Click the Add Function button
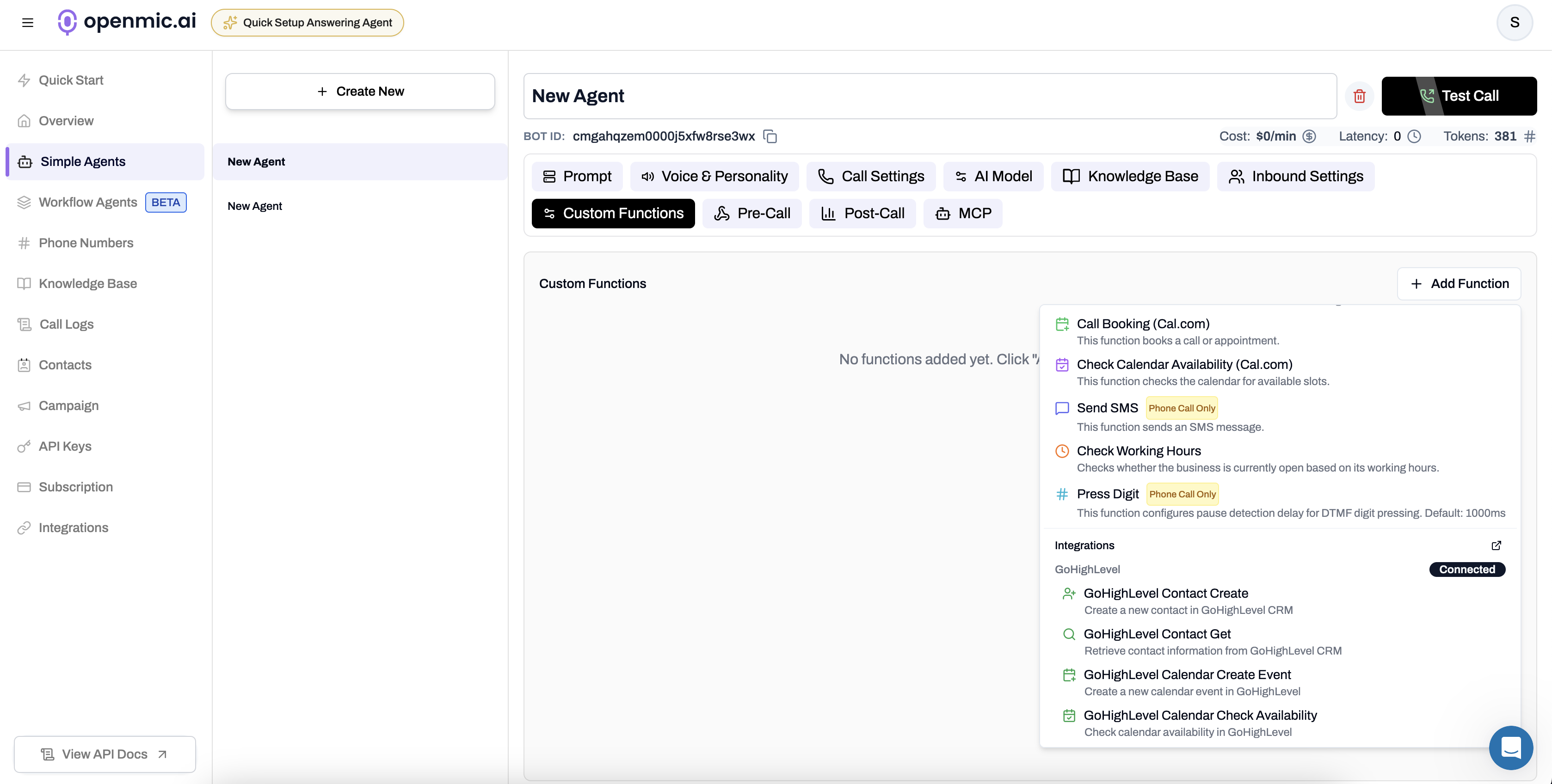This screenshot has height=784, width=1552. tap(1459, 284)
